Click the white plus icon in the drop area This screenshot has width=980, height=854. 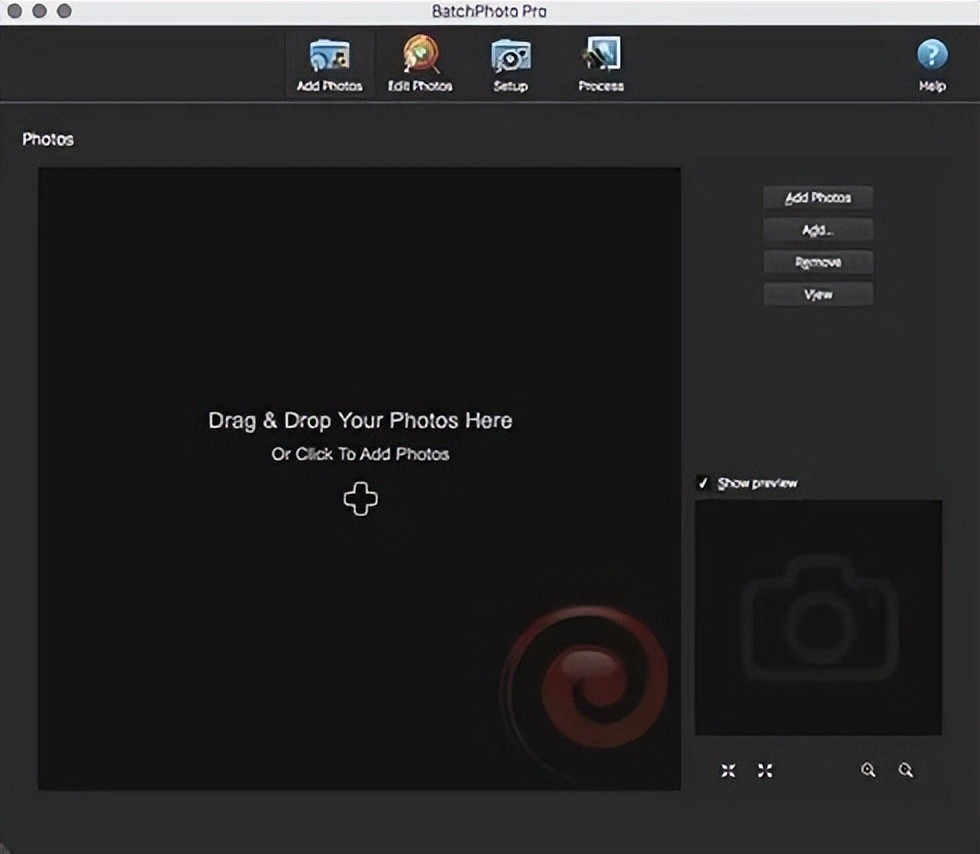click(360, 499)
